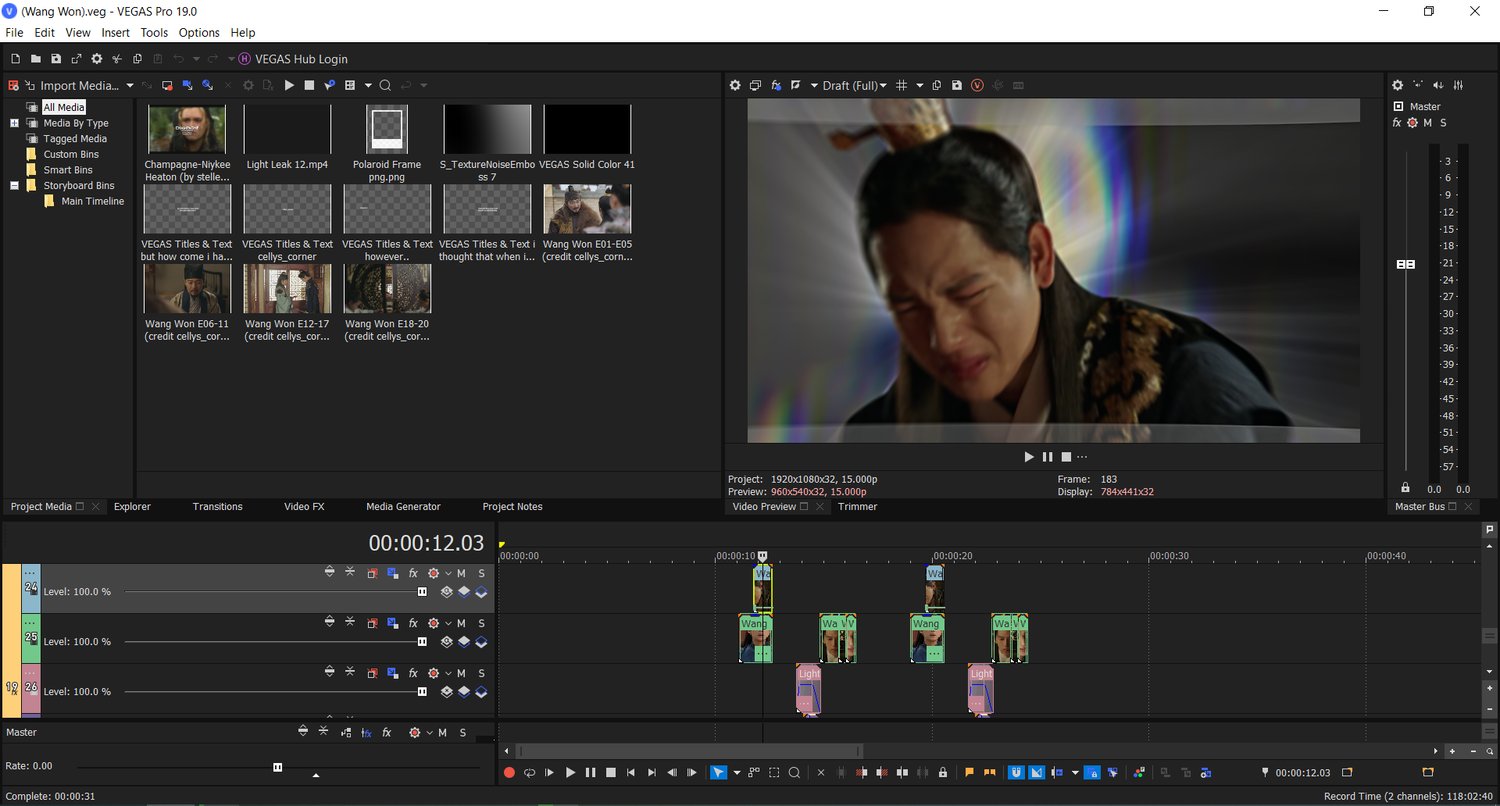This screenshot has height=806, width=1500.
Task: Toggle the Master bus fader lock icon
Action: tap(1406, 488)
